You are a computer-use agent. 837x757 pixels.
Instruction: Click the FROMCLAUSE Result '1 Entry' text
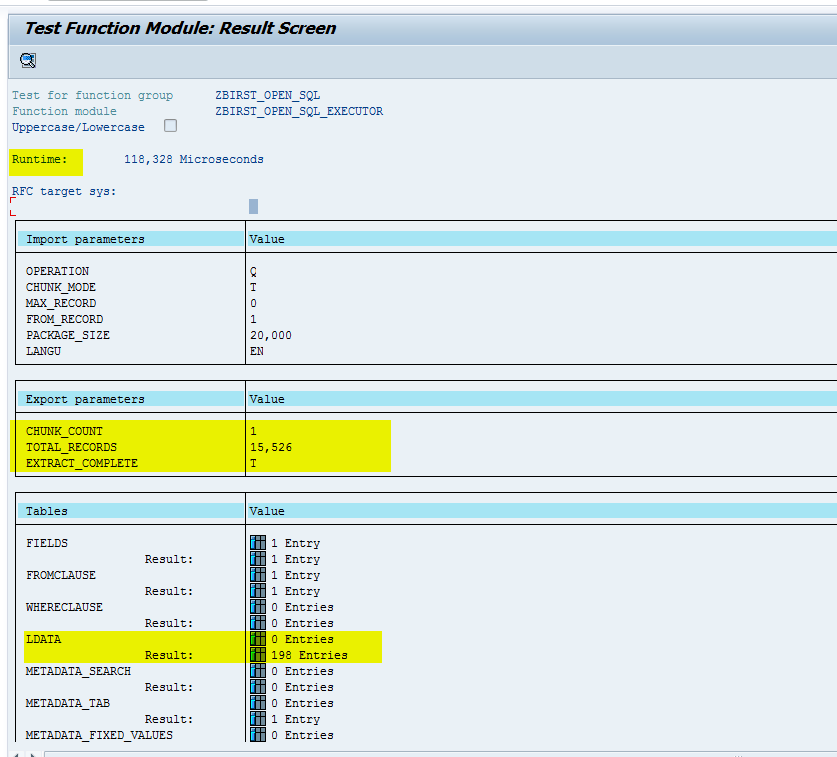point(295,591)
